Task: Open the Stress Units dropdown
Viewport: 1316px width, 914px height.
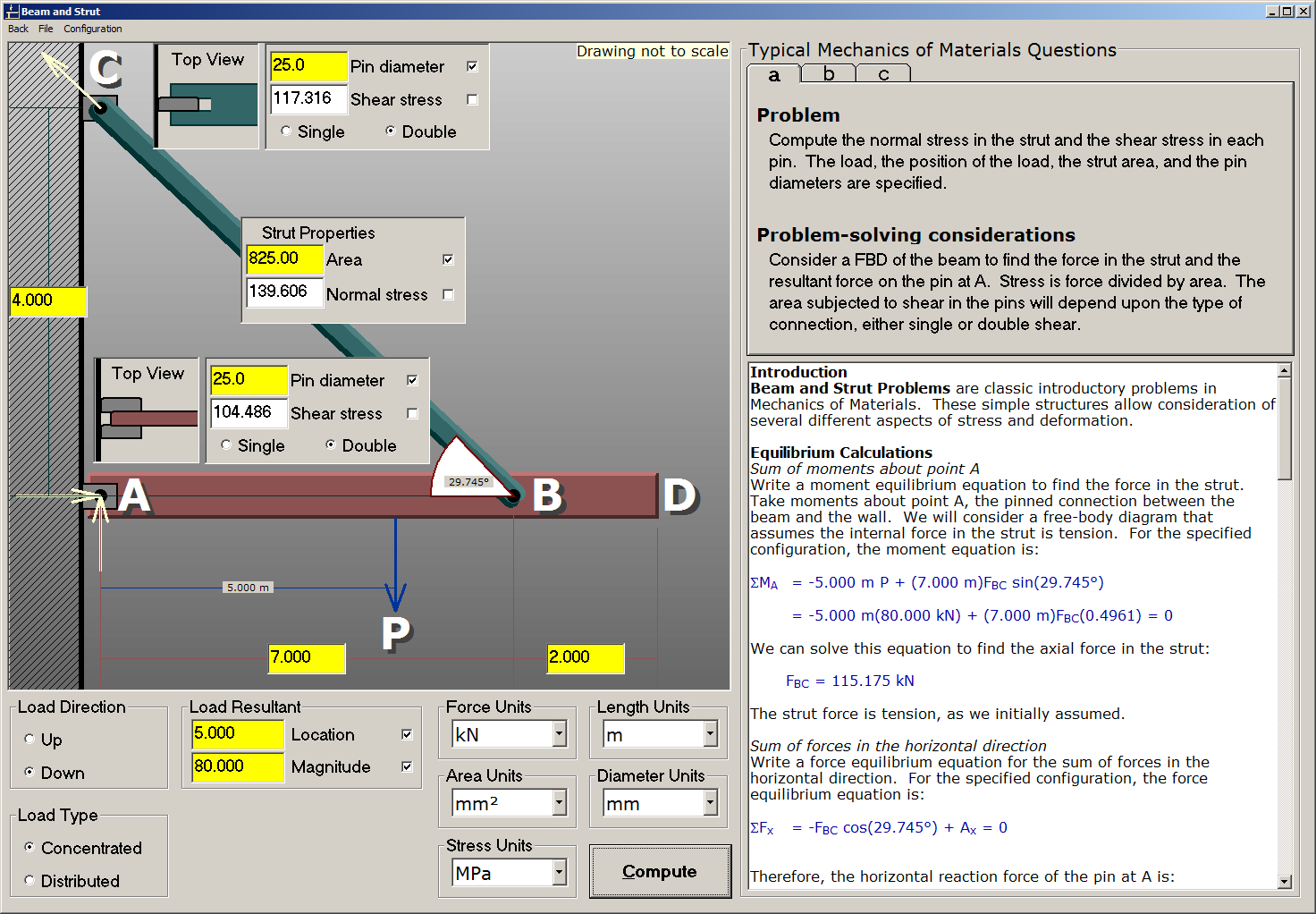Action: (x=559, y=872)
